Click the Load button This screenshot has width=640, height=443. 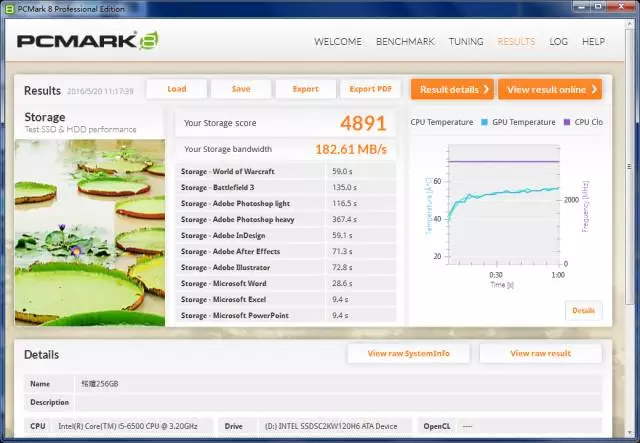pyautogui.click(x=177, y=89)
